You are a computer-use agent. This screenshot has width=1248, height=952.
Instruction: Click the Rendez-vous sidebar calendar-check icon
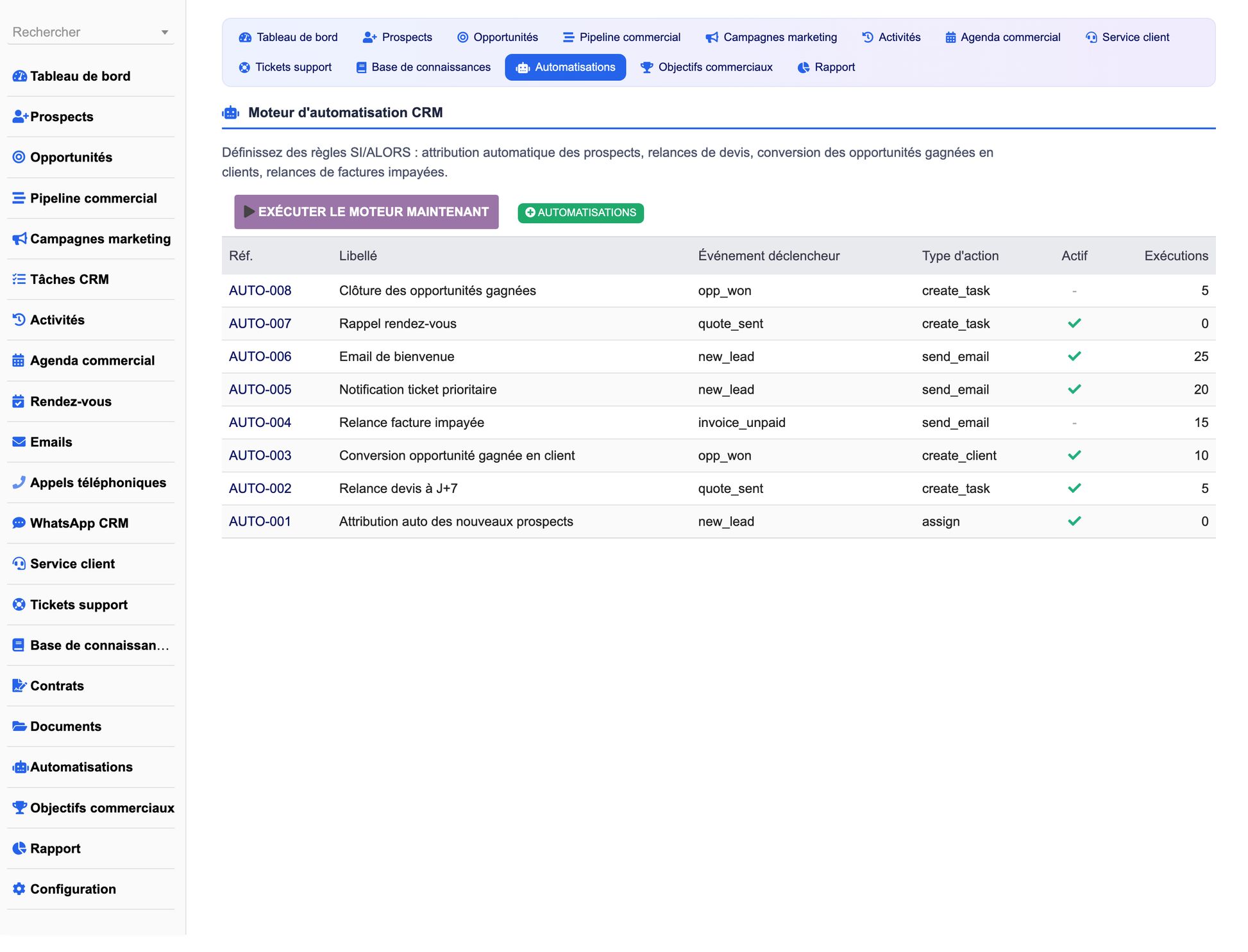click(19, 401)
